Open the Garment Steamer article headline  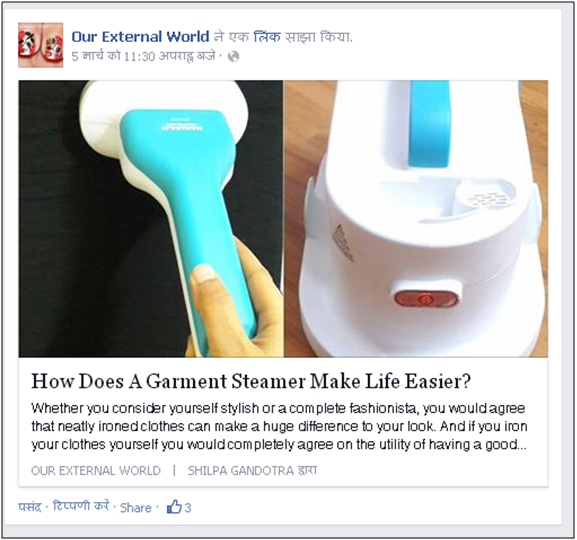click(251, 381)
